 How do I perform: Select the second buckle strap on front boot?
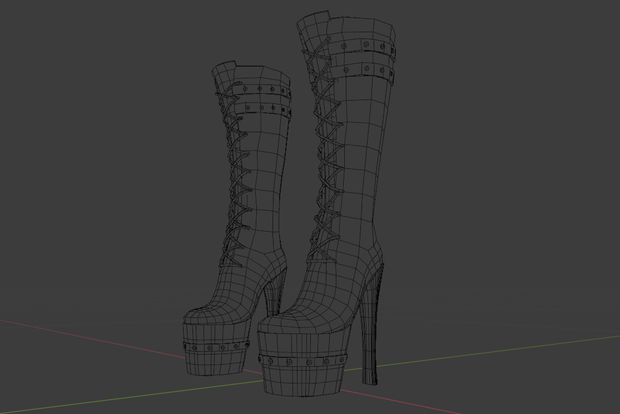(x=362, y=70)
